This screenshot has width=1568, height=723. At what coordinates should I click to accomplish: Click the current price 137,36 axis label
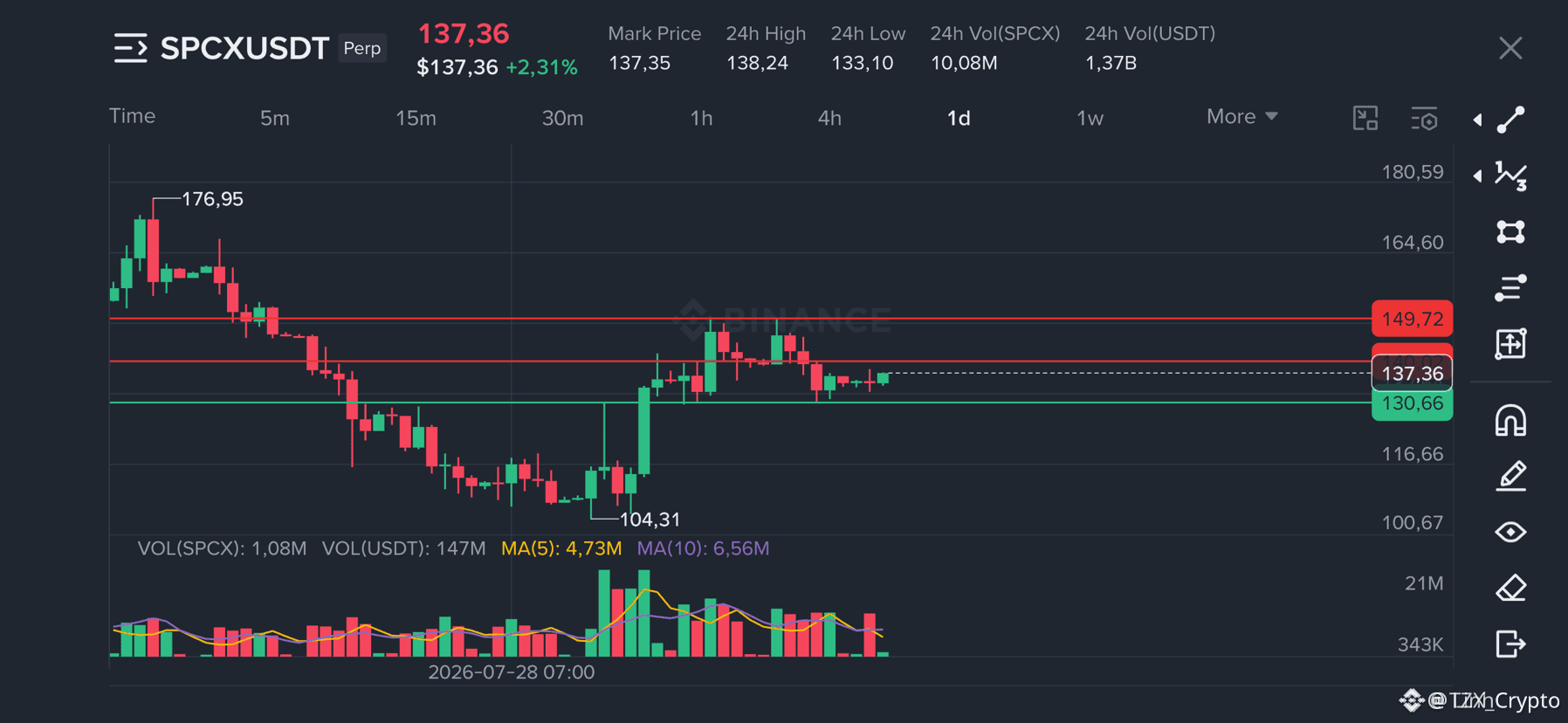click(1412, 374)
